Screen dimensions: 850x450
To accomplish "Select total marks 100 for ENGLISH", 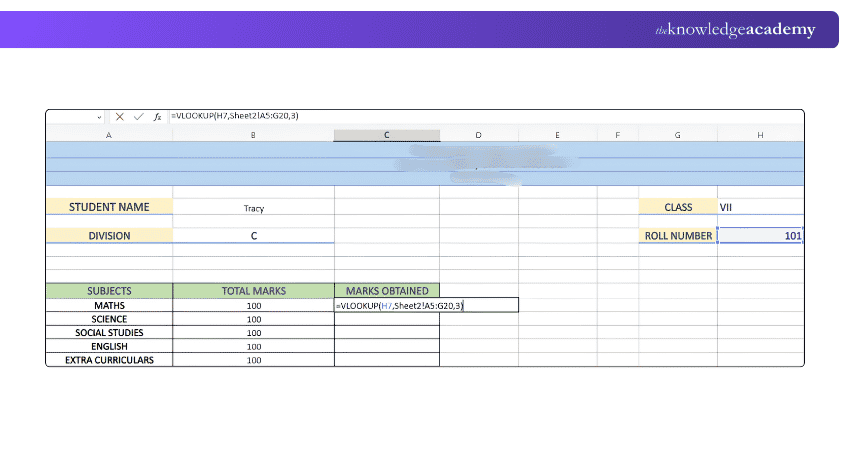I will 253,346.
